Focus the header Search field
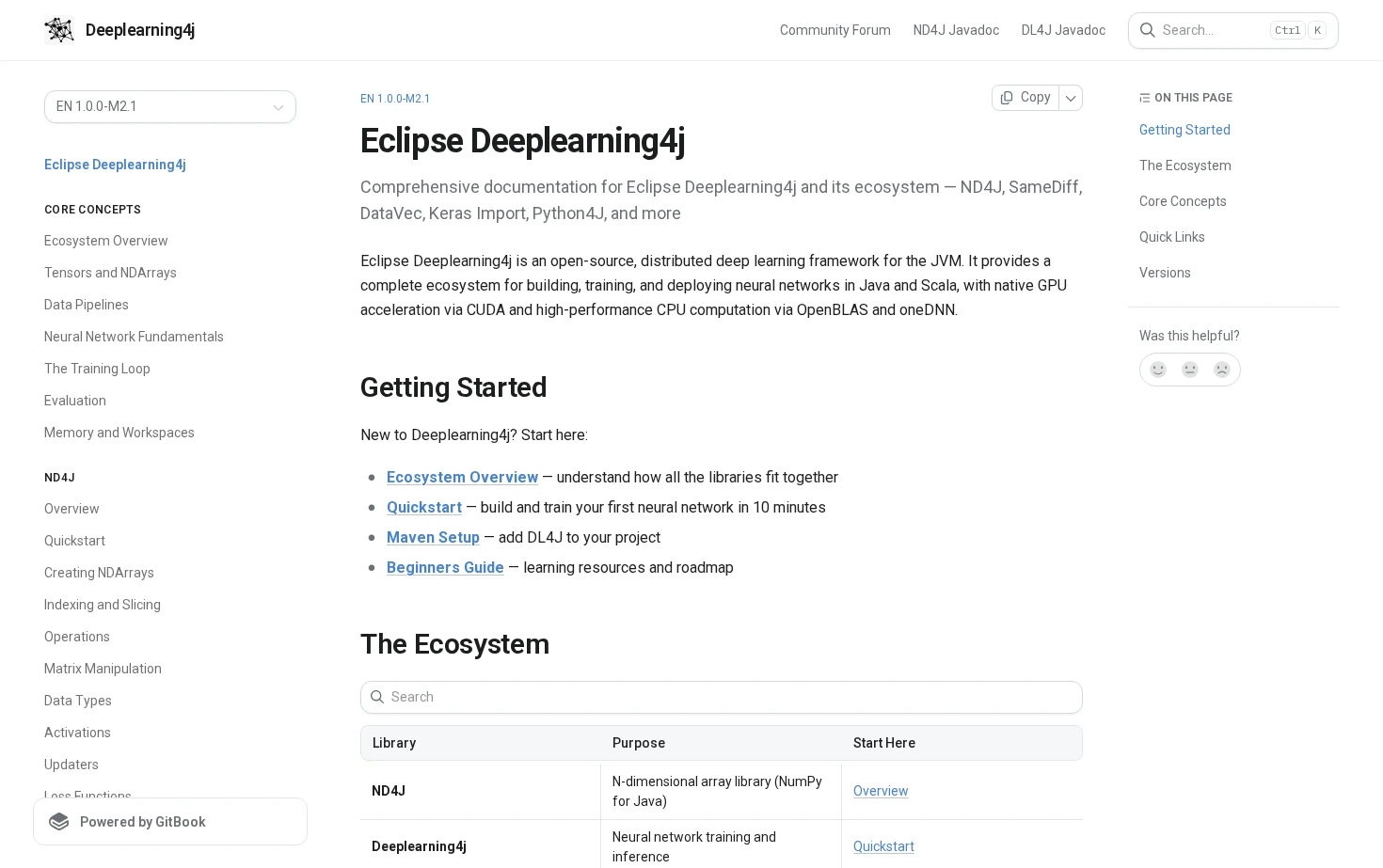This screenshot has width=1383, height=868. tap(1233, 30)
